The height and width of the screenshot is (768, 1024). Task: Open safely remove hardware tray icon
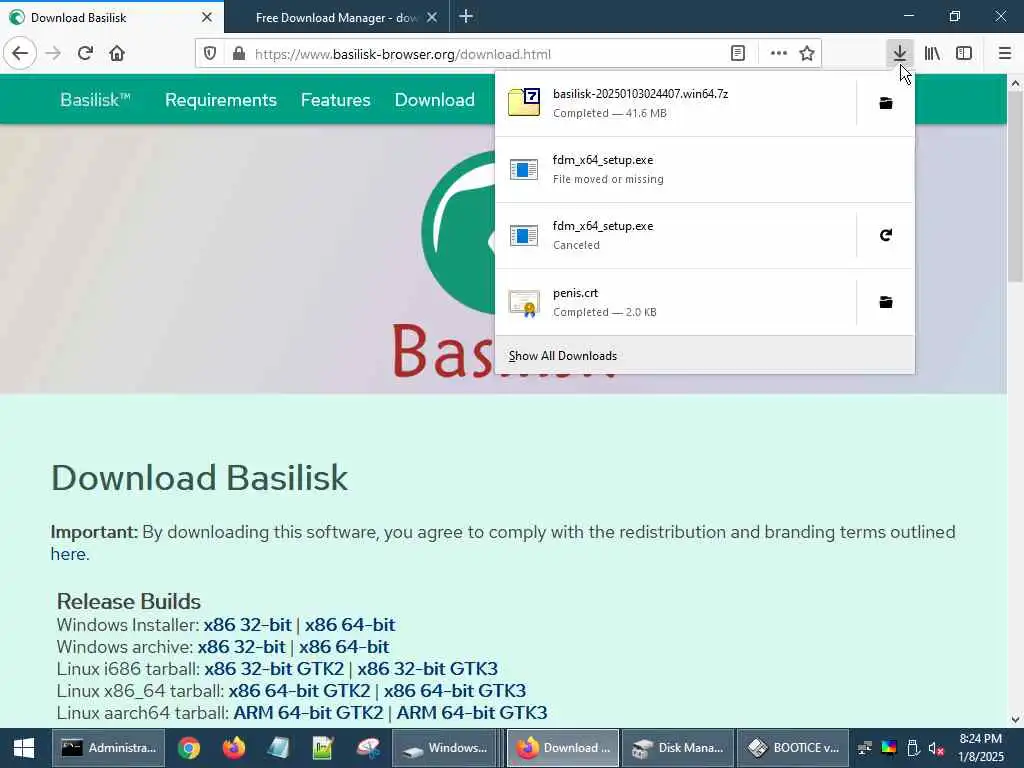coord(913,748)
